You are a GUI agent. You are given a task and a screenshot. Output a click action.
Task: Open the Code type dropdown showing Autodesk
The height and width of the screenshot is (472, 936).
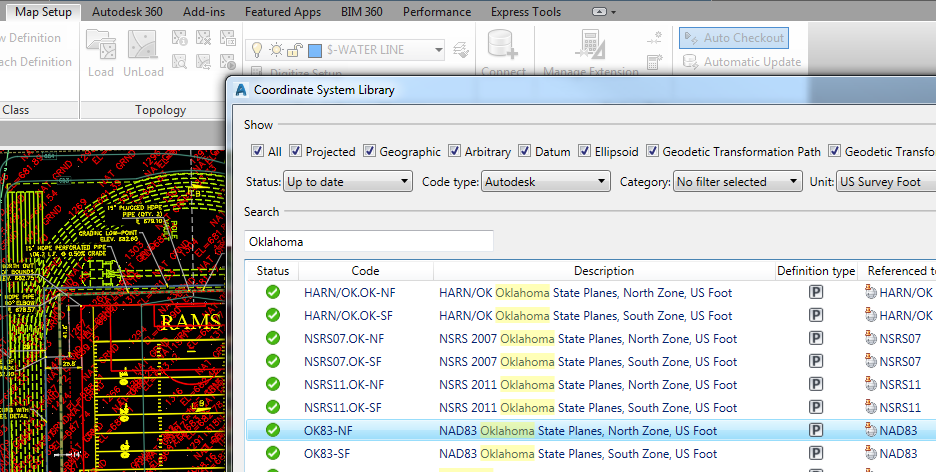coord(546,181)
